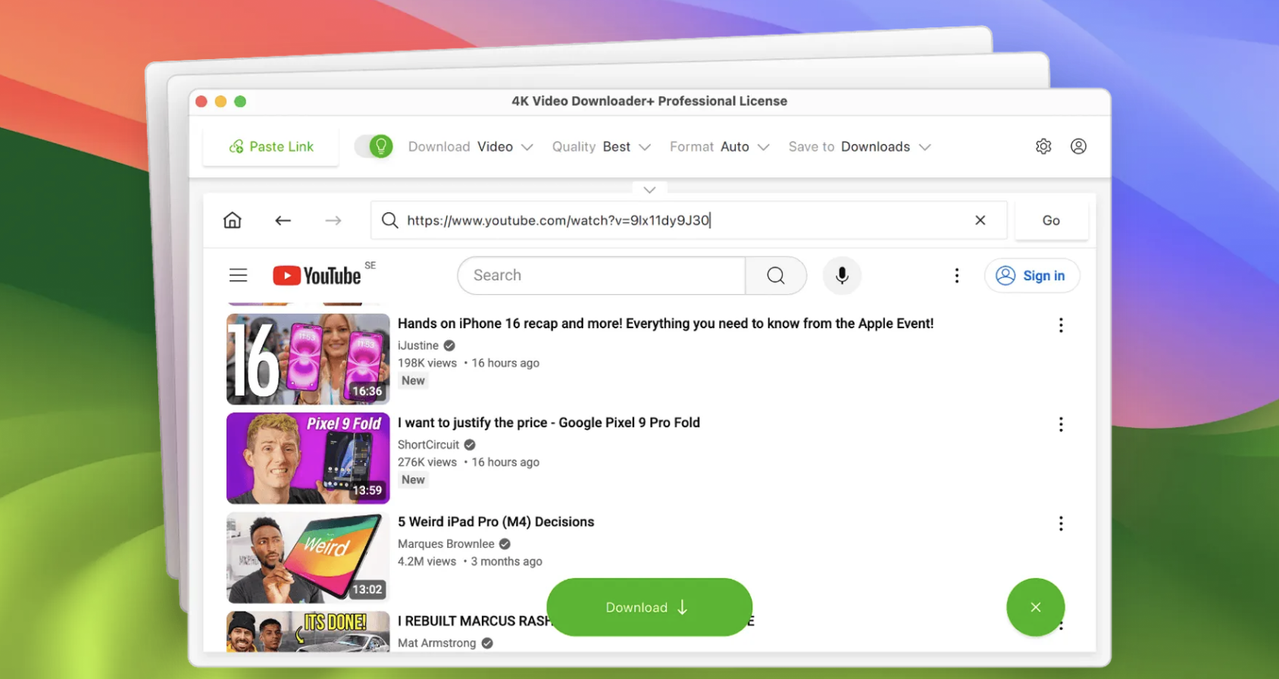The width and height of the screenshot is (1279, 679).
Task: Open '5 Weird iPad Pro (M4) Decisions' title
Action: (x=496, y=522)
